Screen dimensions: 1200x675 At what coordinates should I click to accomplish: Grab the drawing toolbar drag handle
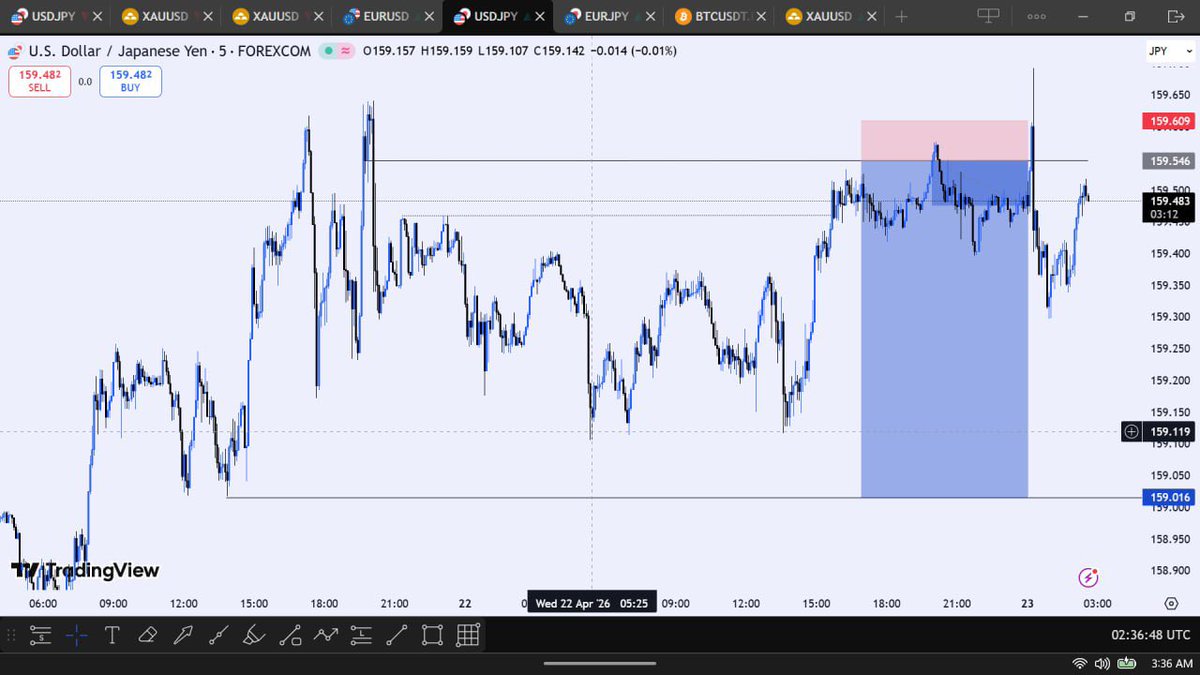pyautogui.click(x=12, y=634)
